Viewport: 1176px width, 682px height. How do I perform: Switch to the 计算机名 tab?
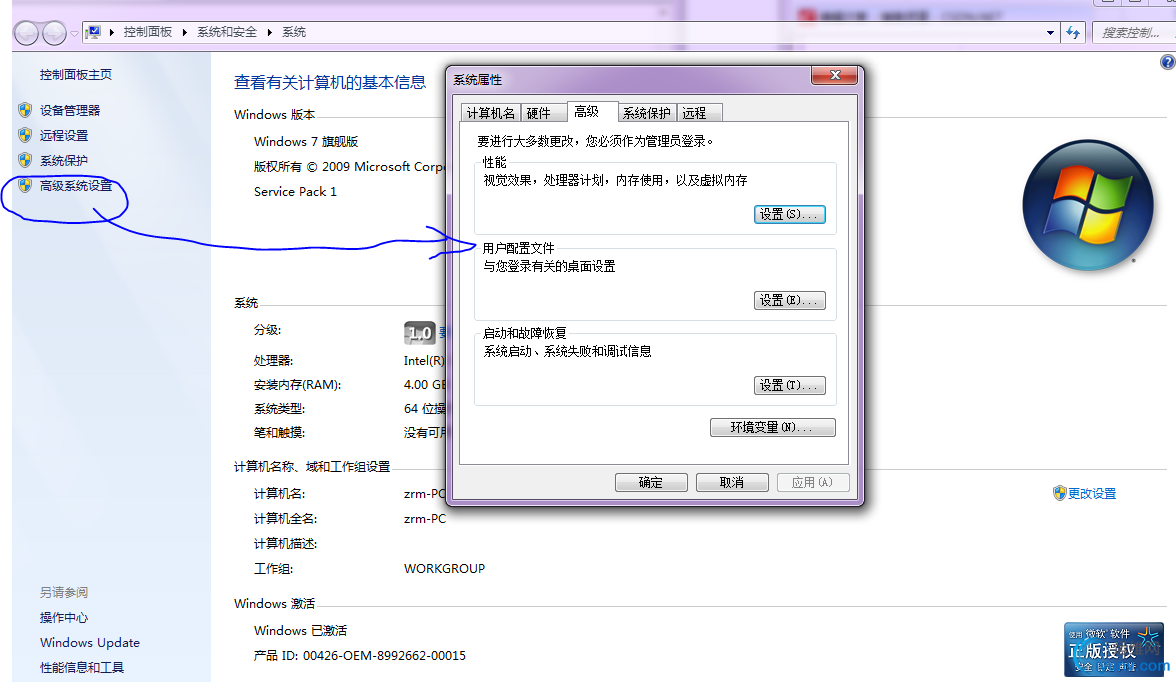coord(490,113)
